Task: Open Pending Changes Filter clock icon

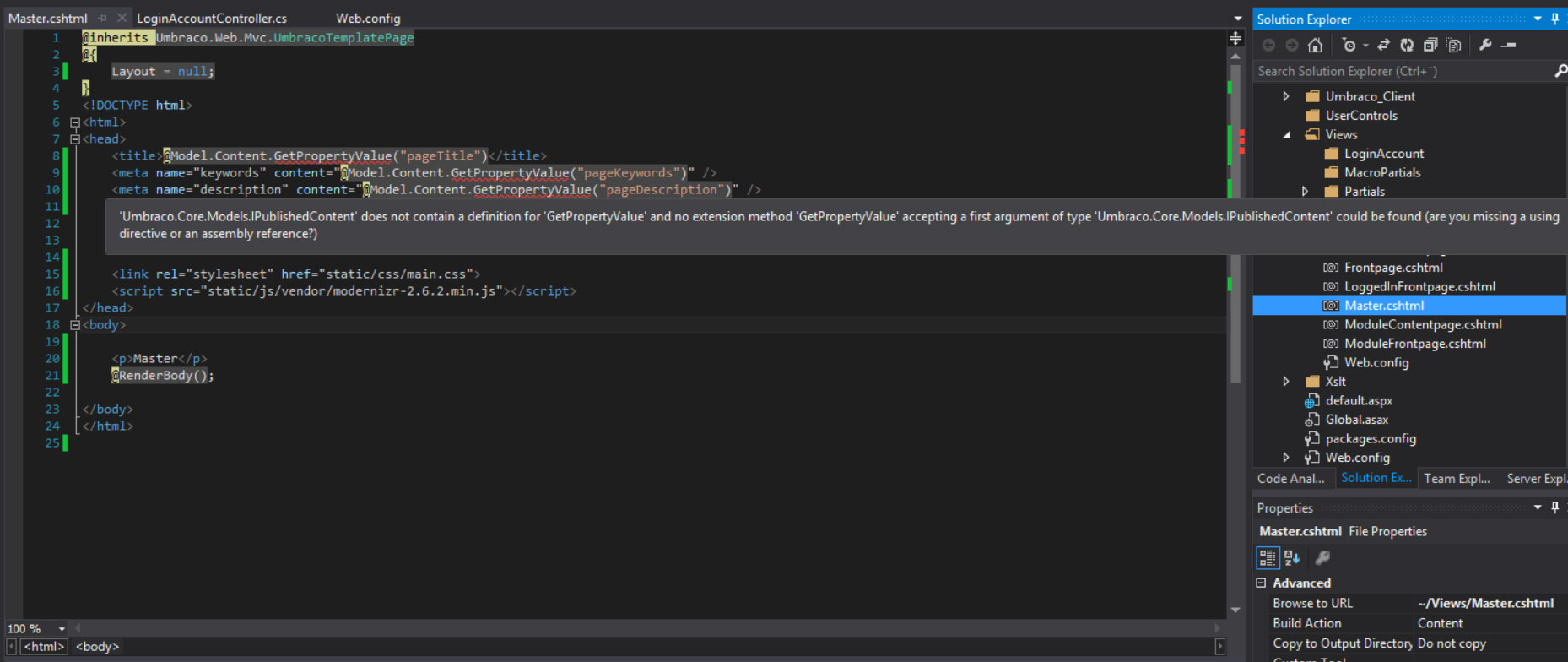Action: click(1349, 46)
